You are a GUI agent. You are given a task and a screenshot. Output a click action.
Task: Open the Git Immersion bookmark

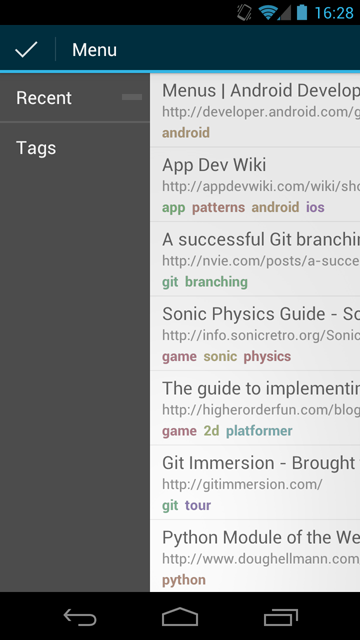pos(255,482)
